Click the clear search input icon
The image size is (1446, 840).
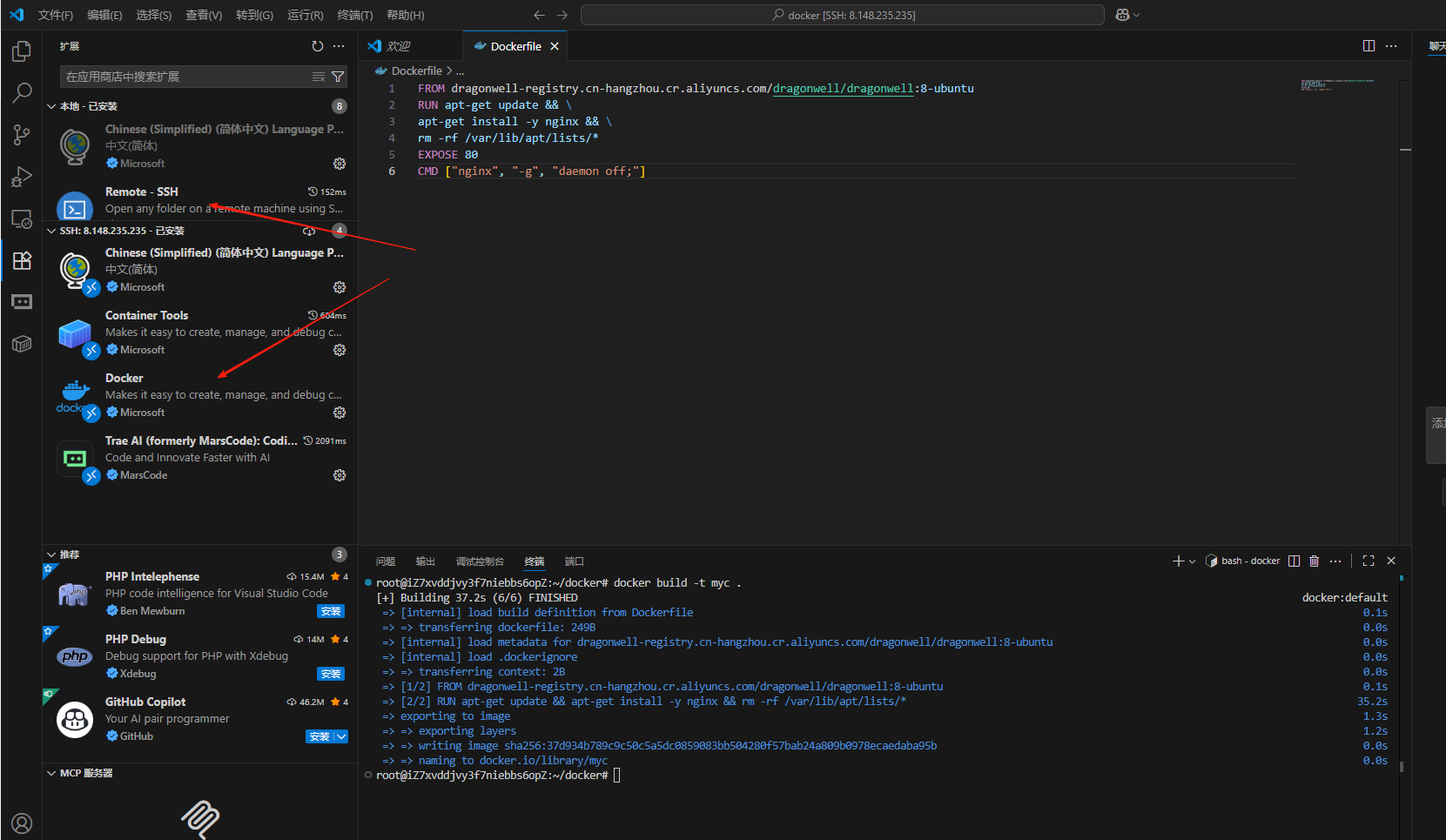coord(318,77)
